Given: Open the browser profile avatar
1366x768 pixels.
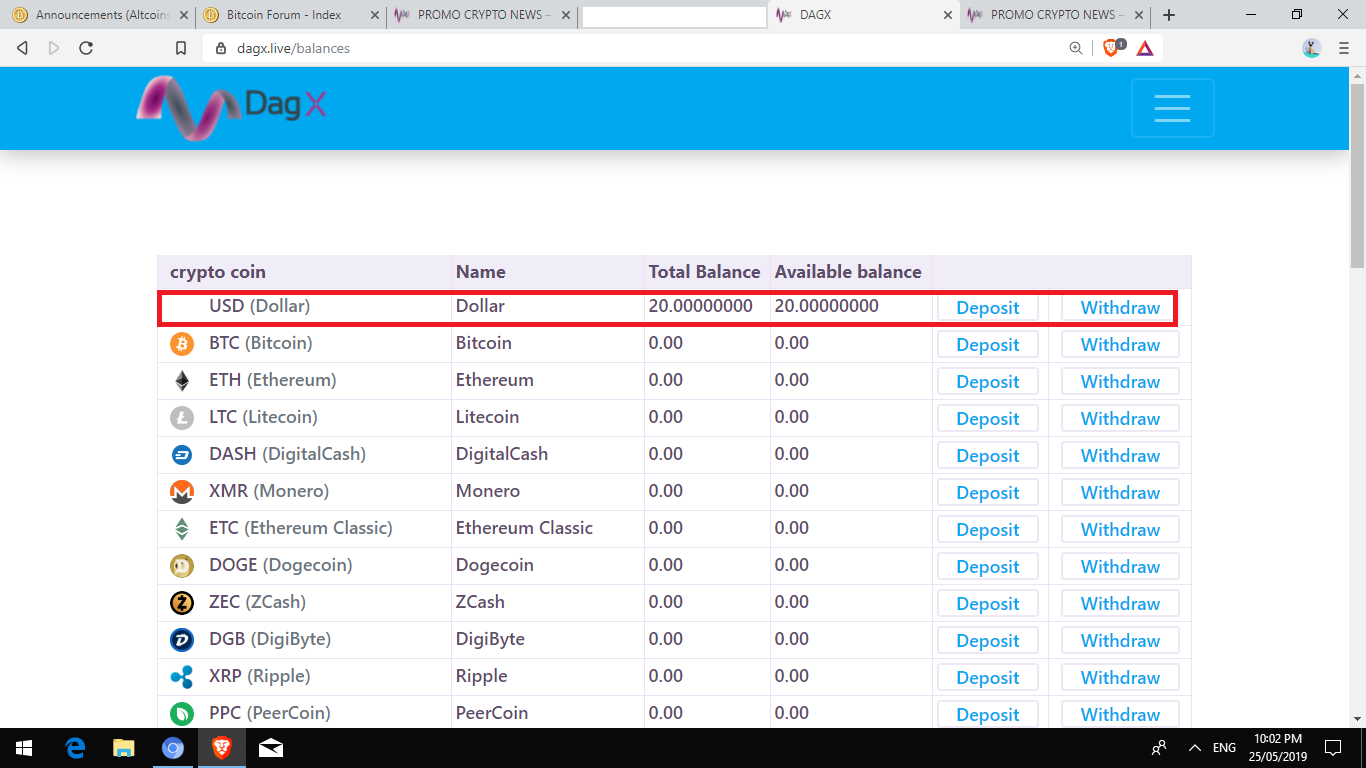Looking at the screenshot, I should [x=1312, y=48].
